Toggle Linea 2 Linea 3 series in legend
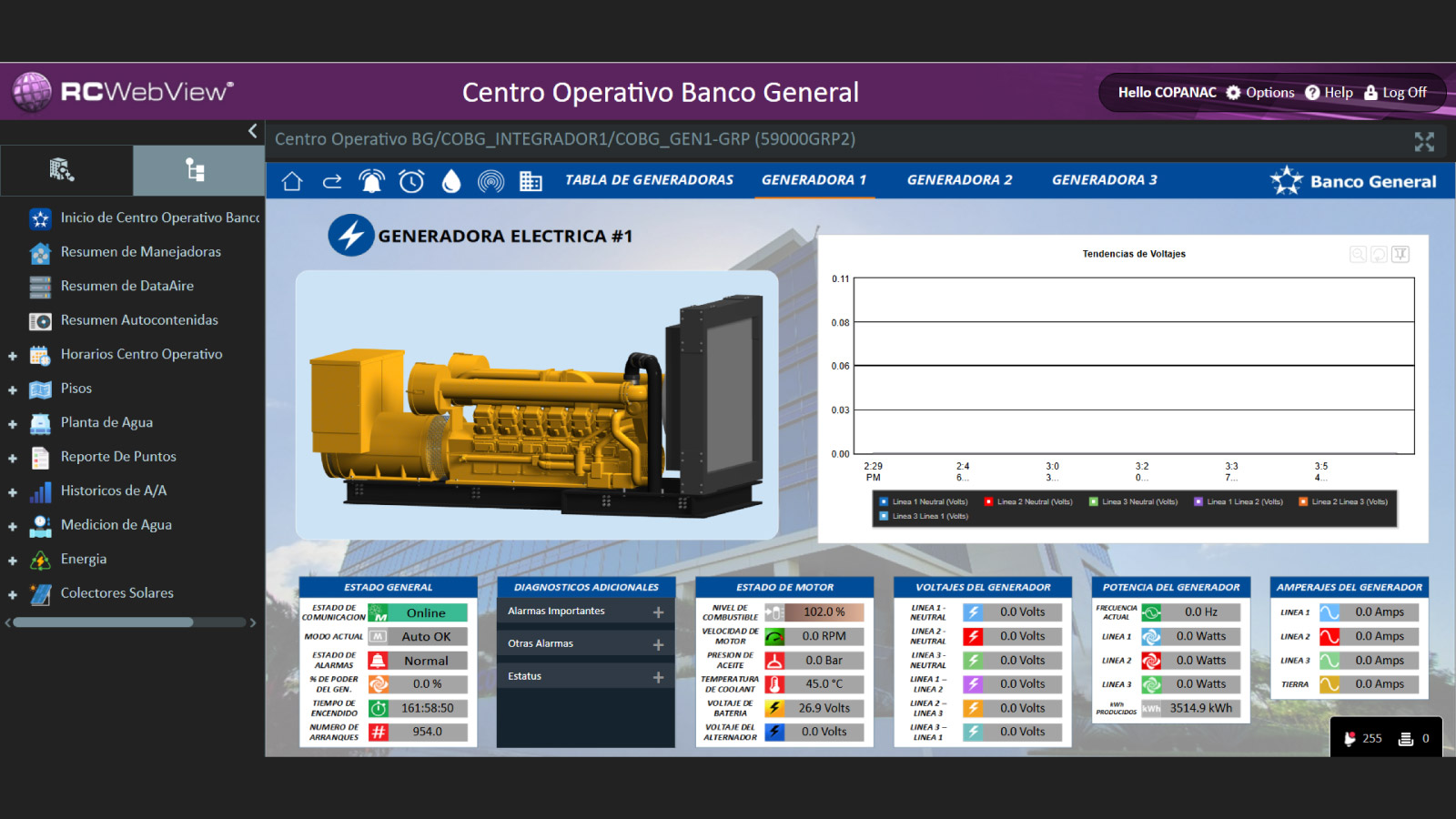This screenshot has height=819, width=1456. (x=1343, y=501)
